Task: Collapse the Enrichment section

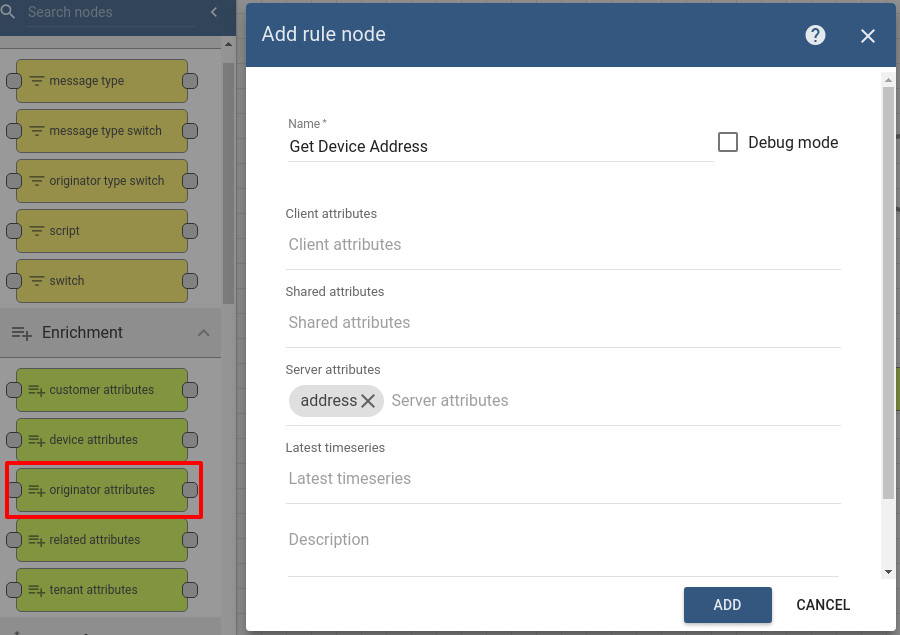Action: 203,333
